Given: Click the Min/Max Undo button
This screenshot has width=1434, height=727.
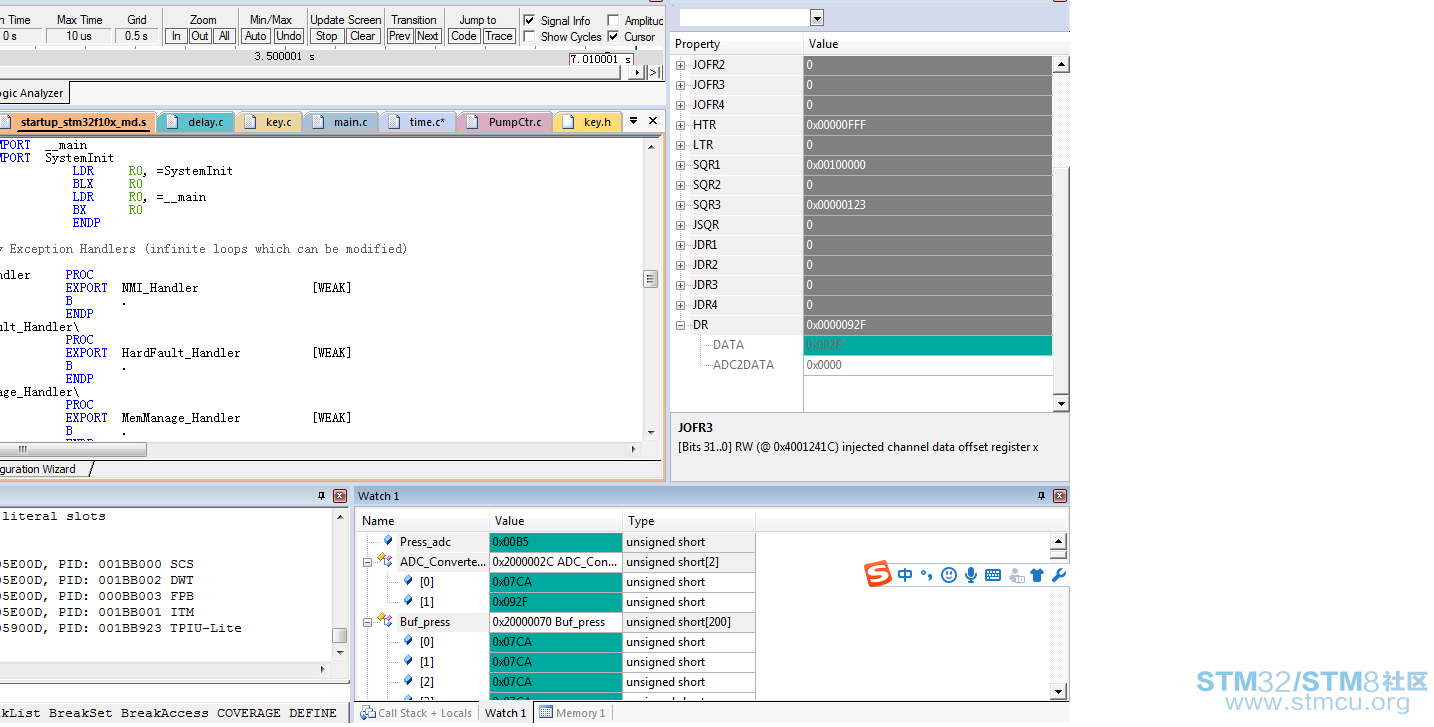Looking at the screenshot, I should click(x=289, y=36).
